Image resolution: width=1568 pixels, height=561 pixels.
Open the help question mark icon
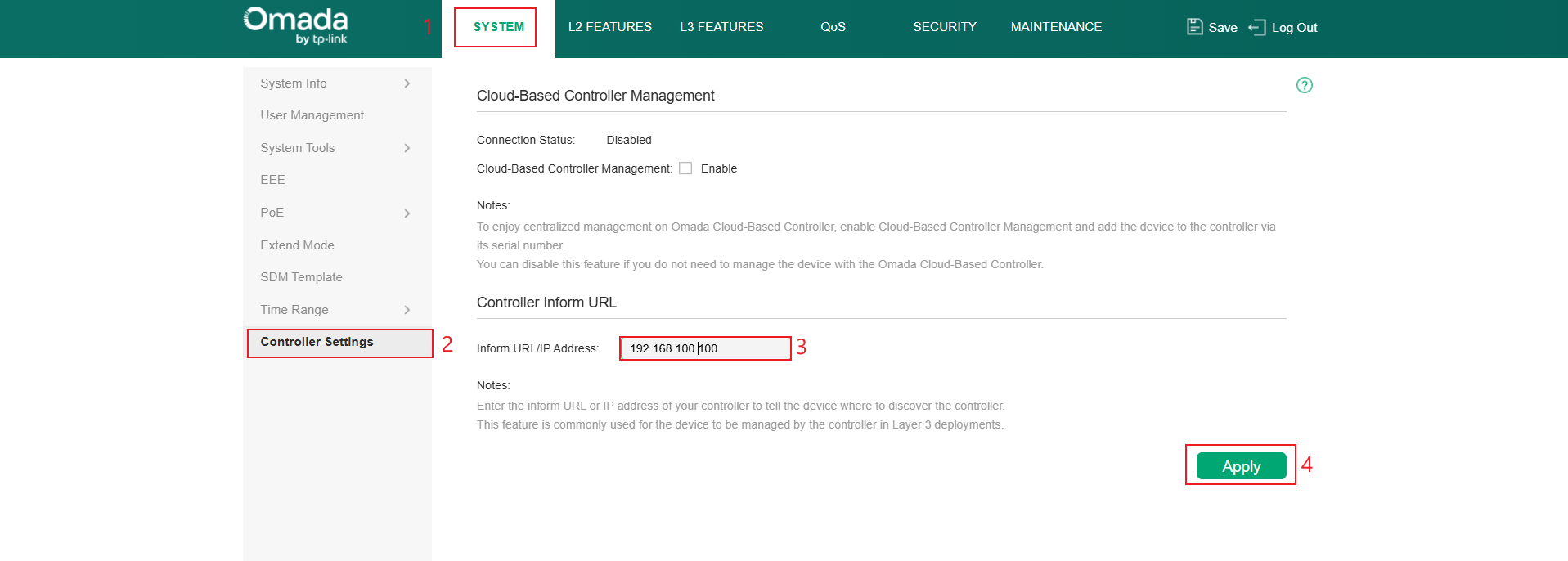1305,85
